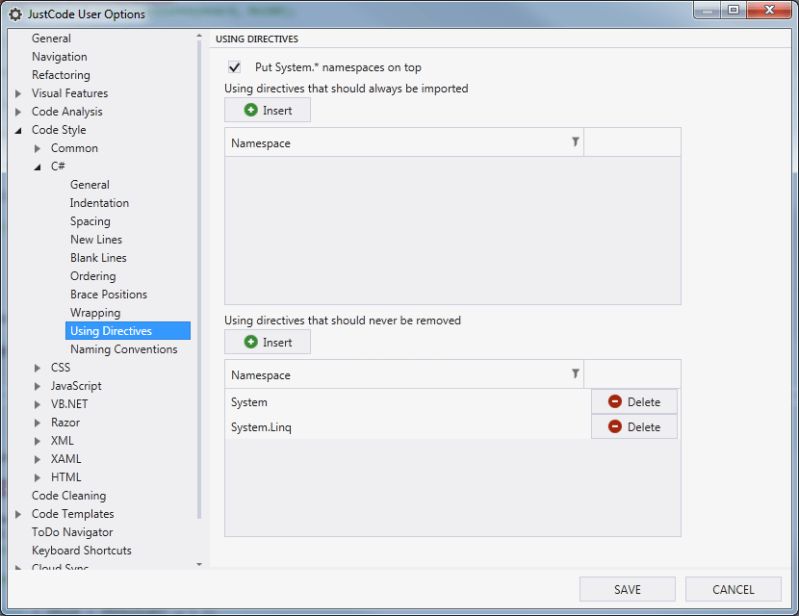This screenshot has width=799, height=616.
Task: Close the JustCode User Options window
Action: coord(769,10)
